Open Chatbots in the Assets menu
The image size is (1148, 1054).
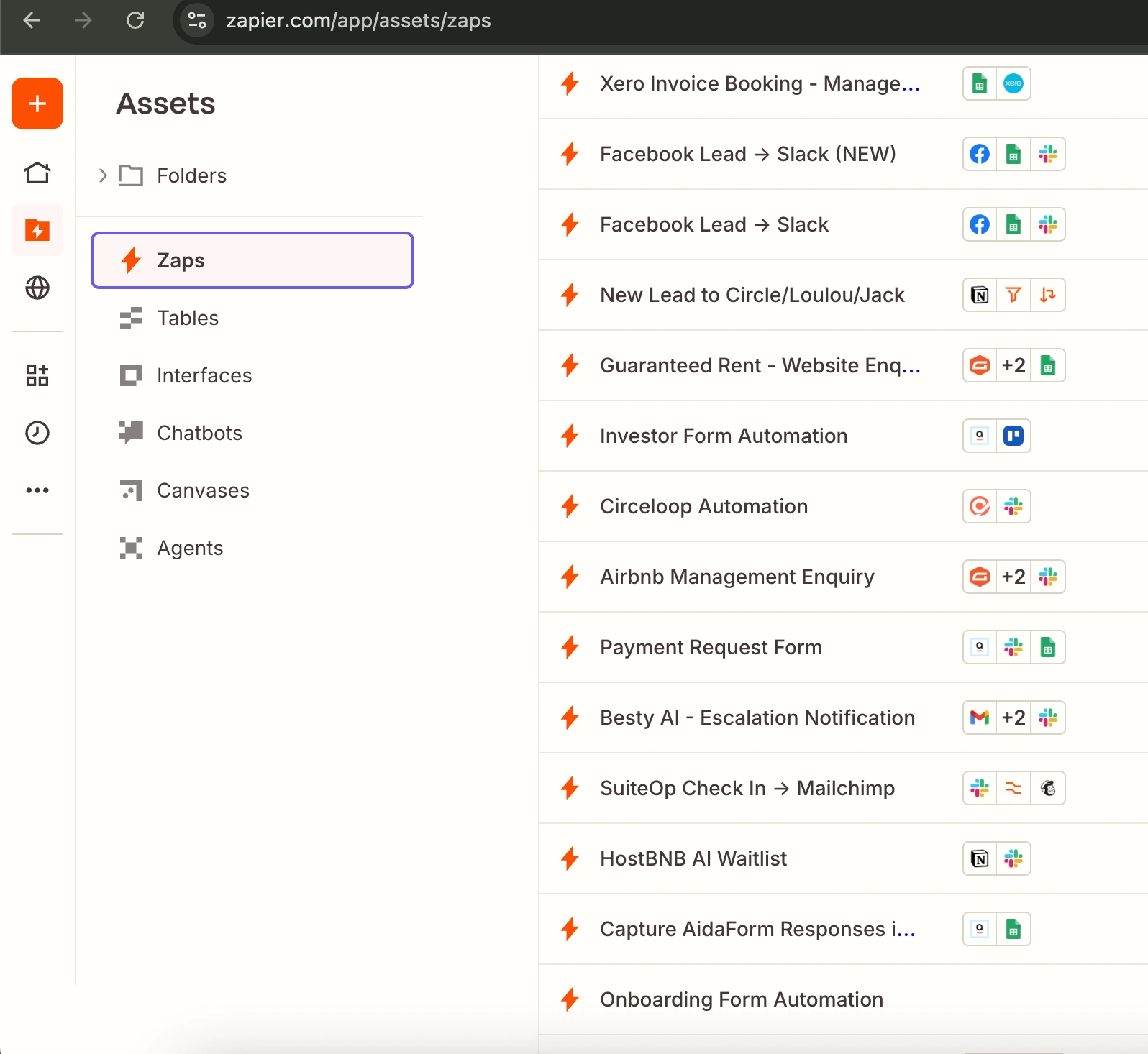coord(199,433)
